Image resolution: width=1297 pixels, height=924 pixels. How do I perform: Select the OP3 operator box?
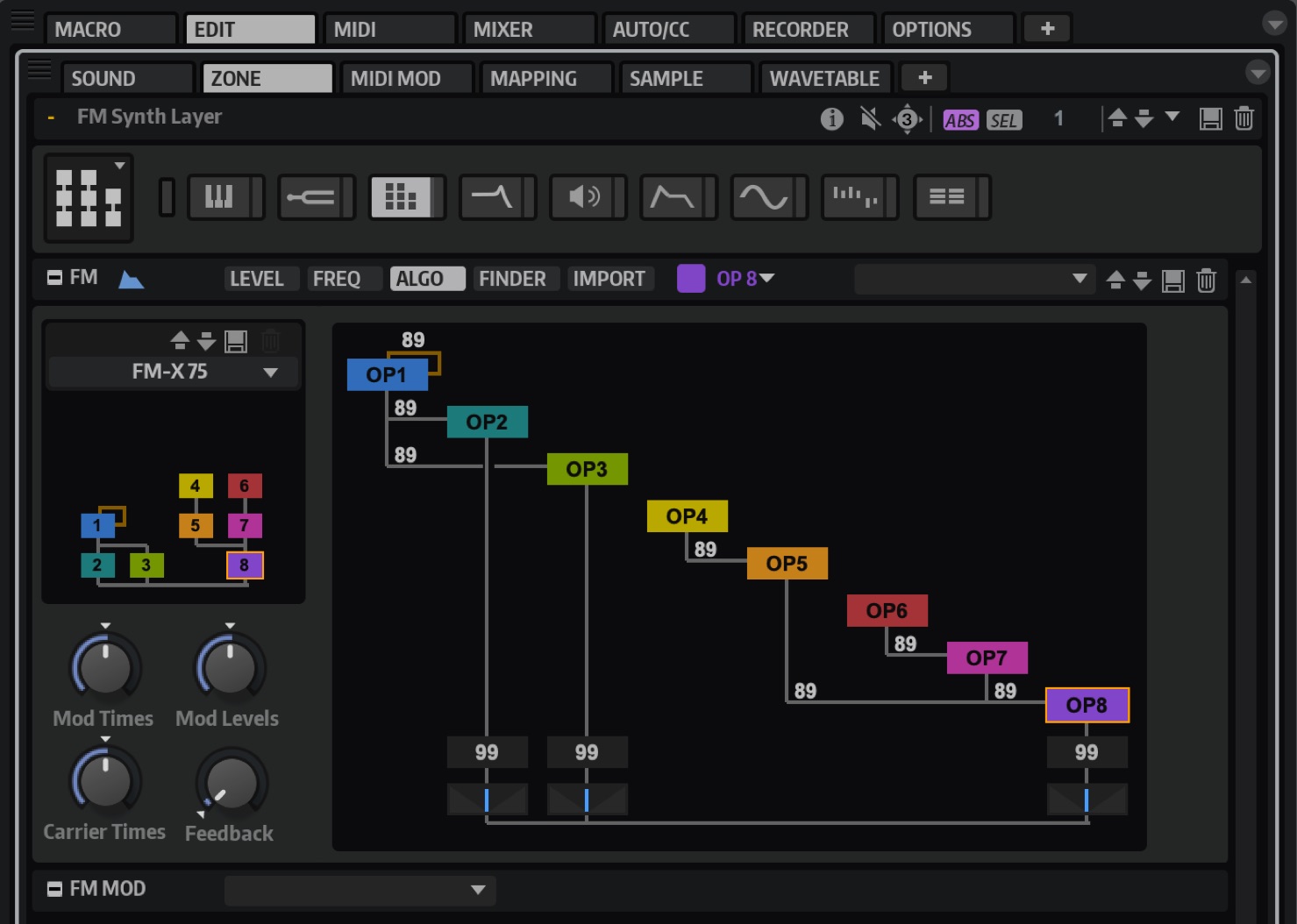coord(587,469)
